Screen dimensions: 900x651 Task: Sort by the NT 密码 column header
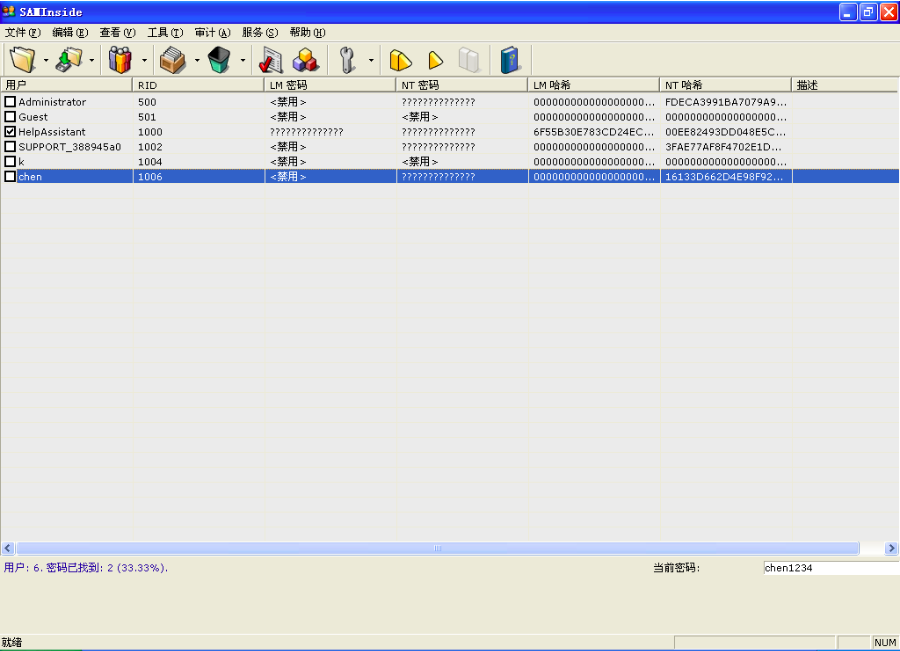pyautogui.click(x=461, y=85)
